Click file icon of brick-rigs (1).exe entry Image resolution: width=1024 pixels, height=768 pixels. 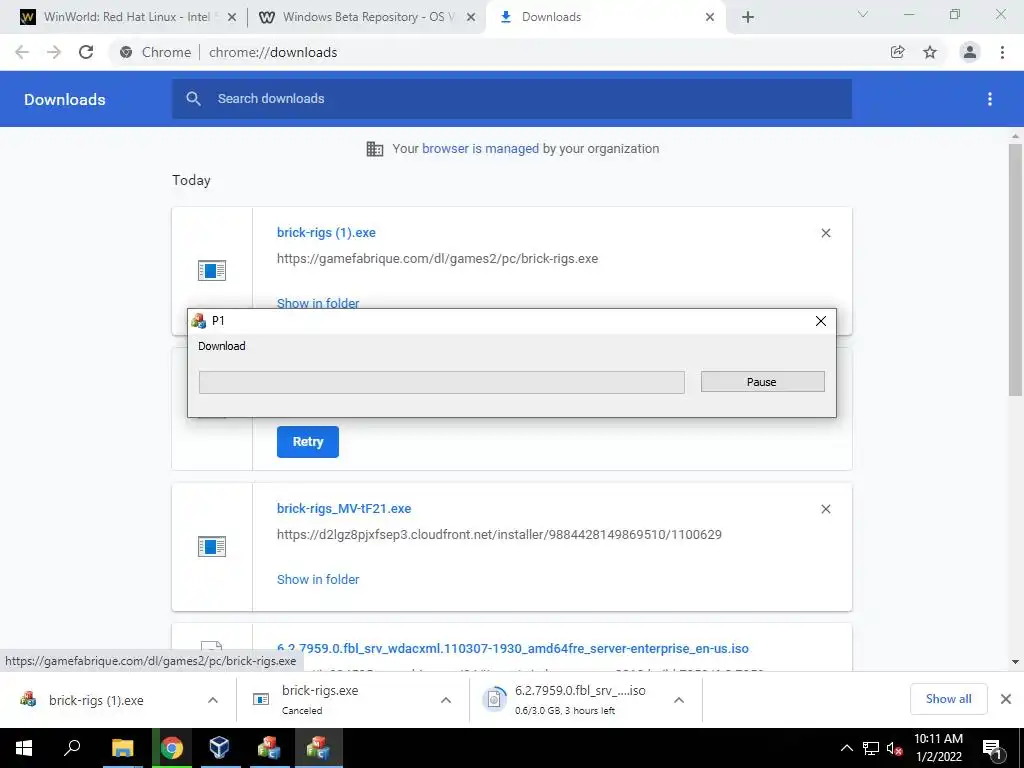pos(212,270)
